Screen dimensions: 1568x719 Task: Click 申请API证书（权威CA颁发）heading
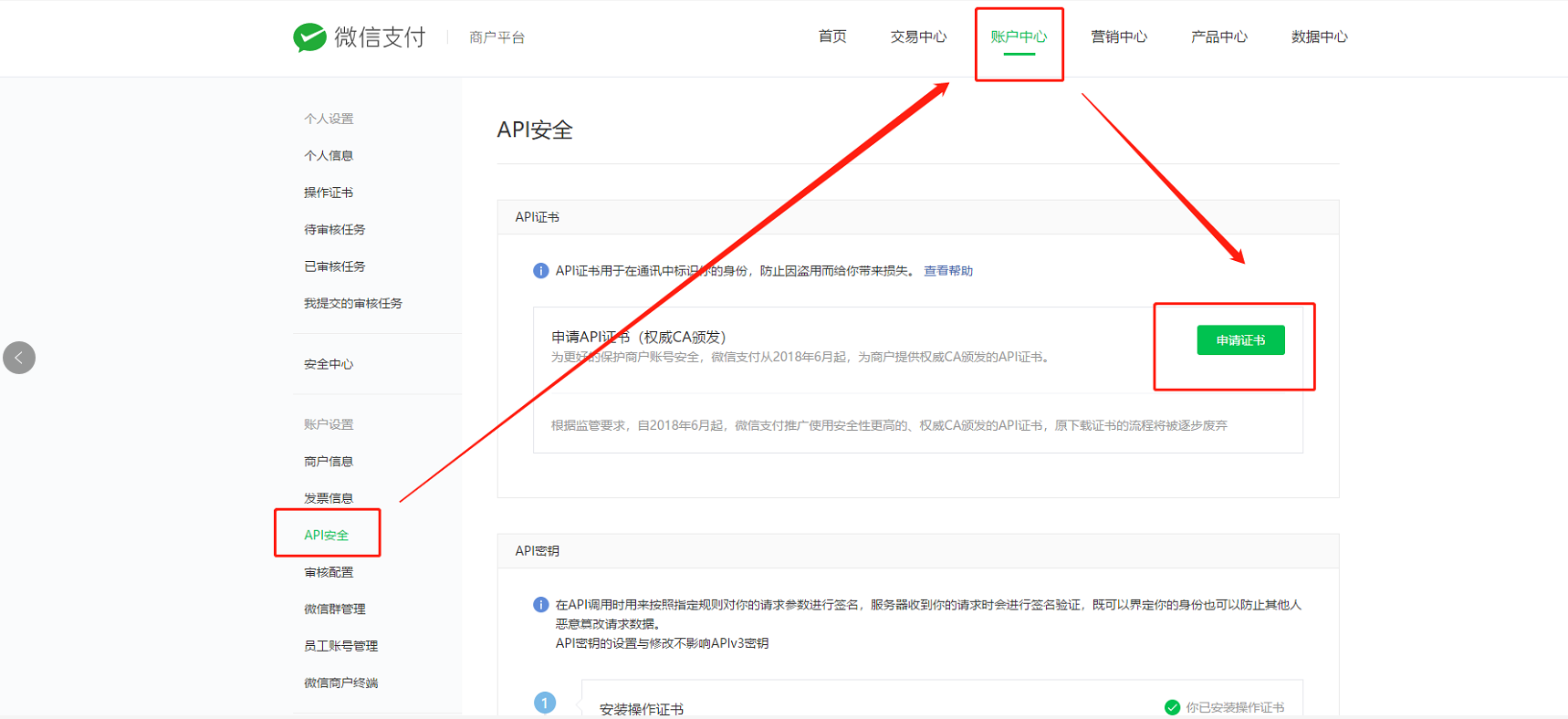coord(639,337)
